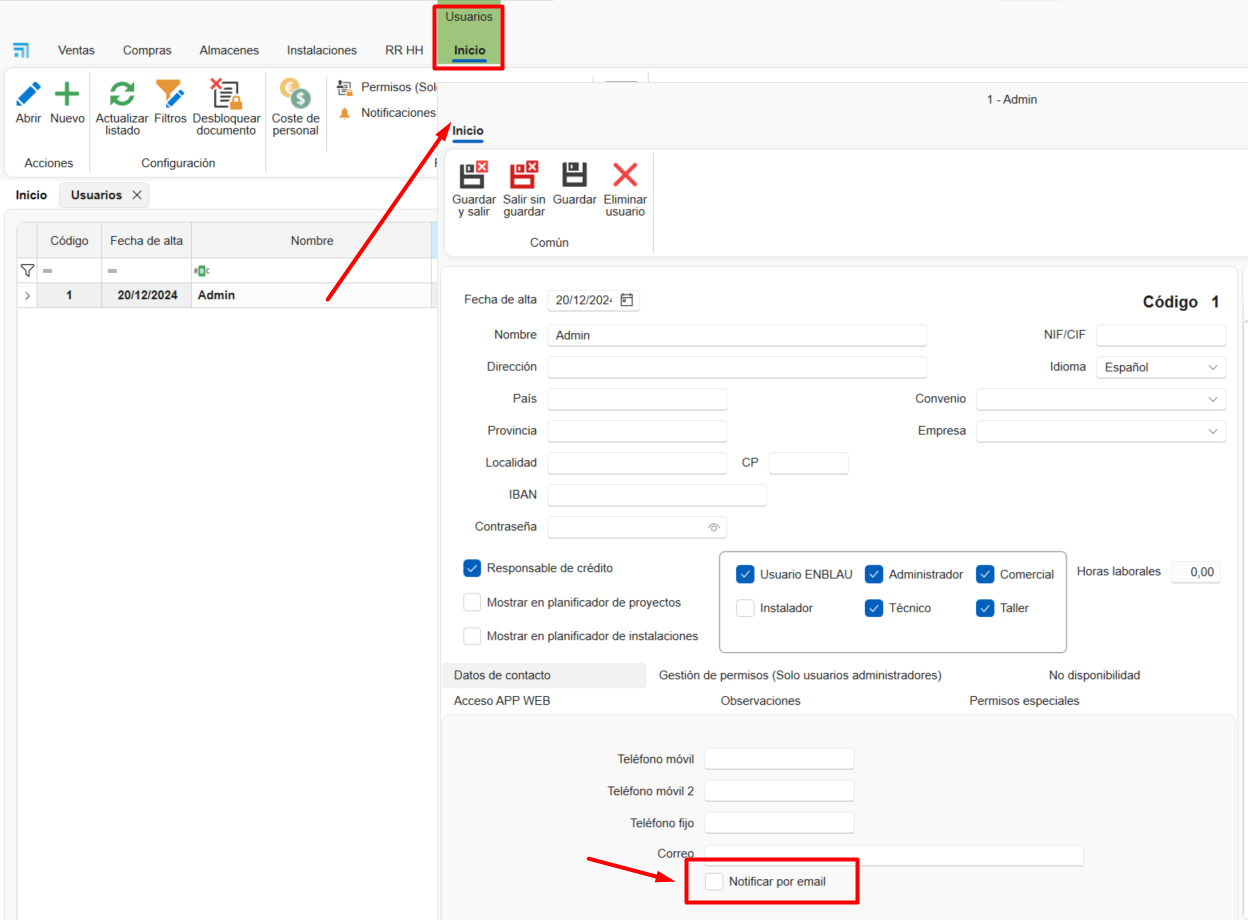Open the Ventas menu

pos(76,50)
